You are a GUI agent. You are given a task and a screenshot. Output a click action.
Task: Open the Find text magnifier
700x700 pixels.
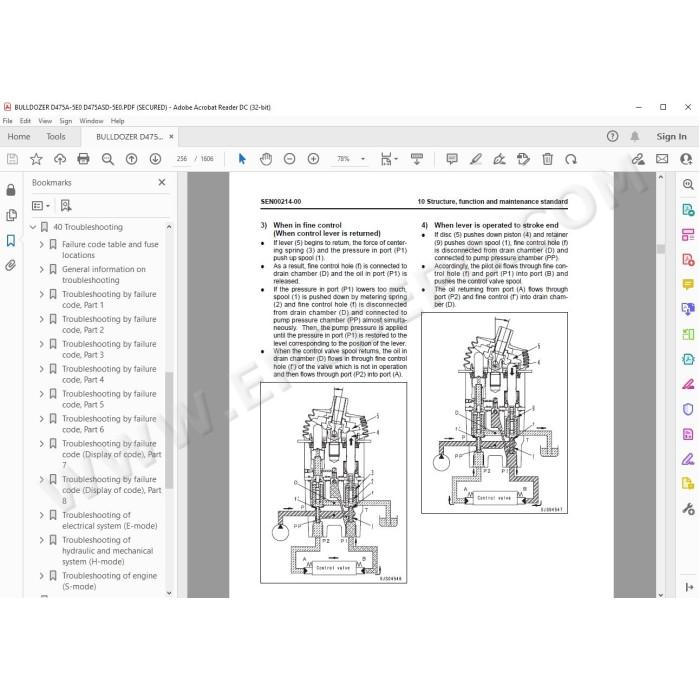click(108, 159)
